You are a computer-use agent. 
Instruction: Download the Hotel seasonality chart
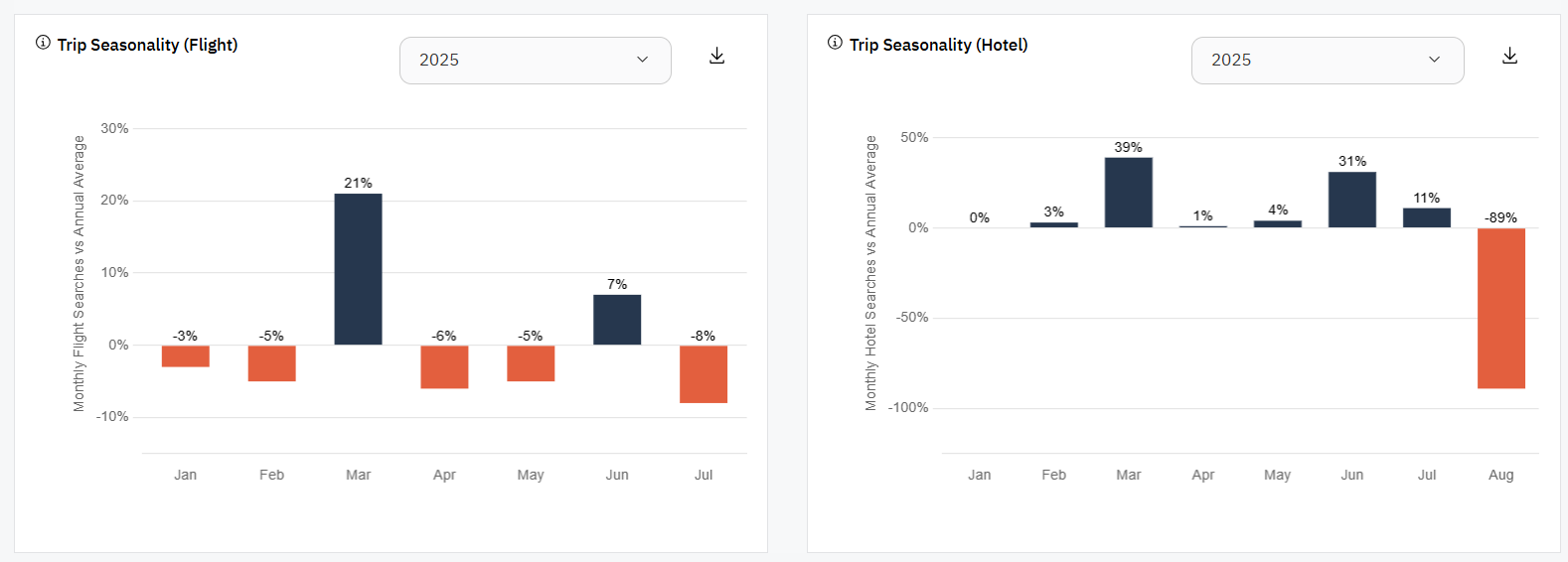click(x=1509, y=57)
